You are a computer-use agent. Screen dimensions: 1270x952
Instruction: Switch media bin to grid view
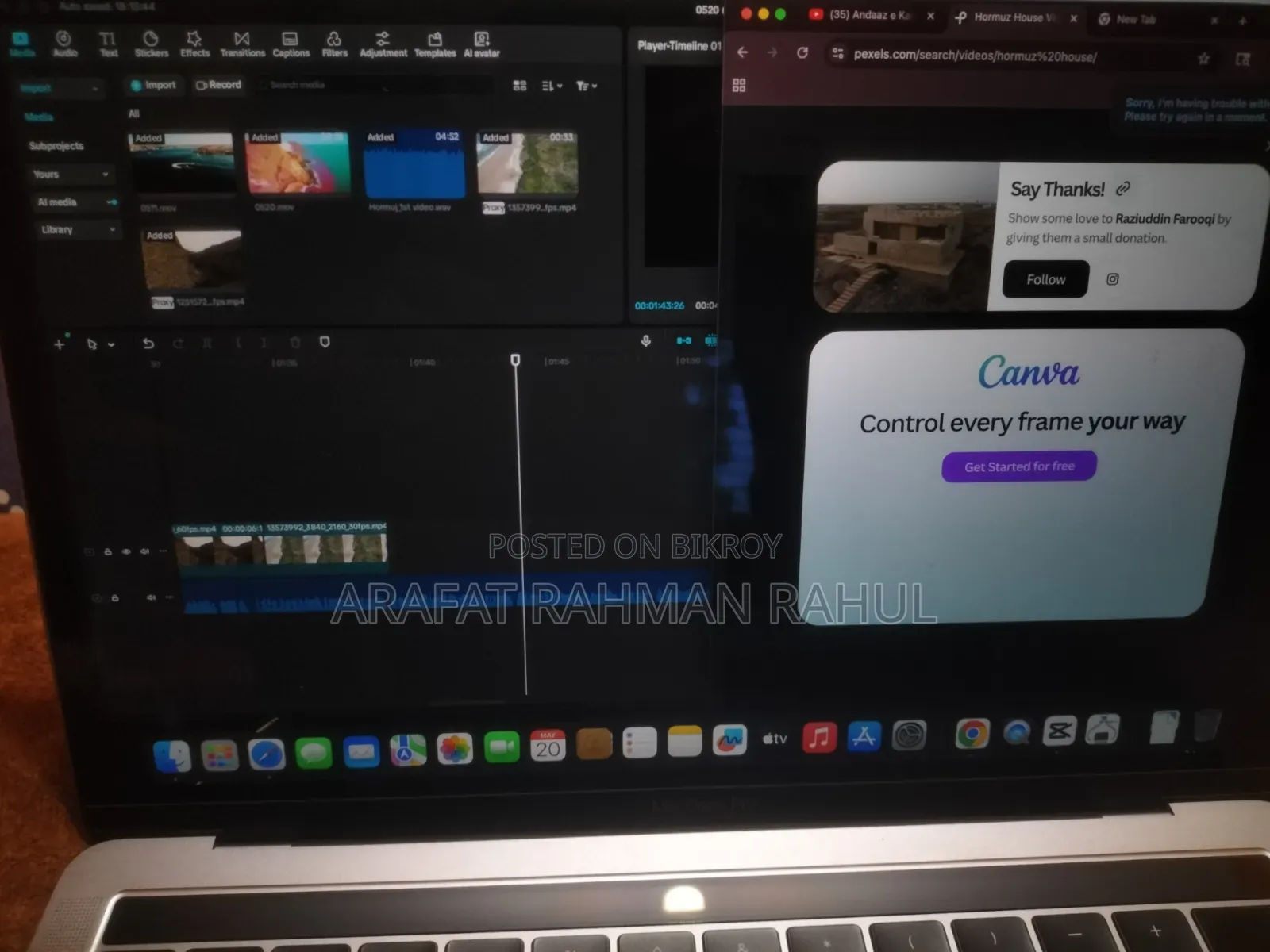(520, 86)
